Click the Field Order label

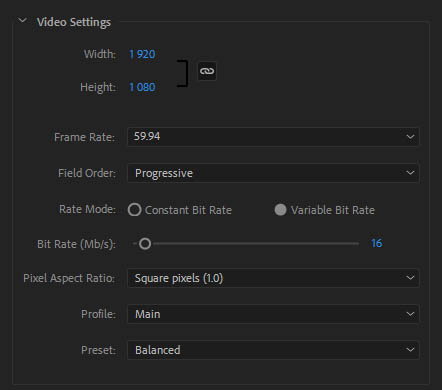tap(87, 173)
